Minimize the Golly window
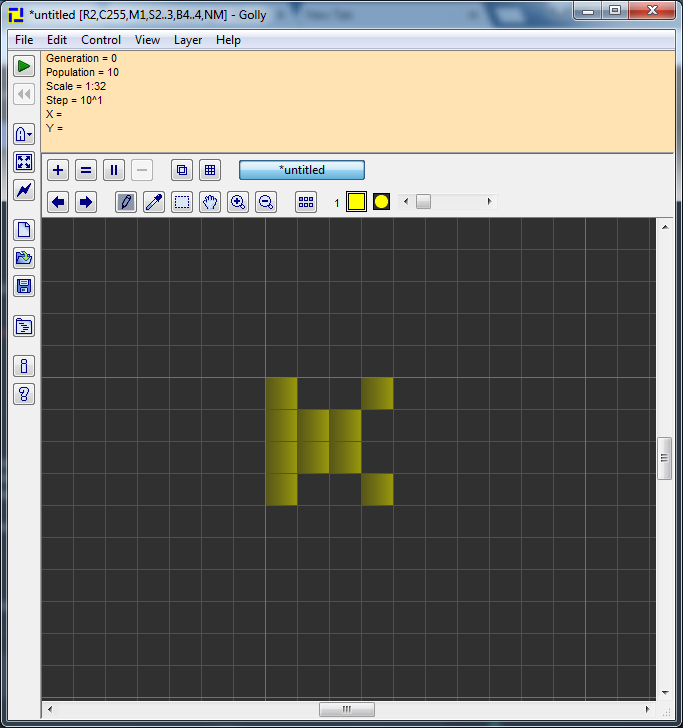 pyautogui.click(x=588, y=11)
